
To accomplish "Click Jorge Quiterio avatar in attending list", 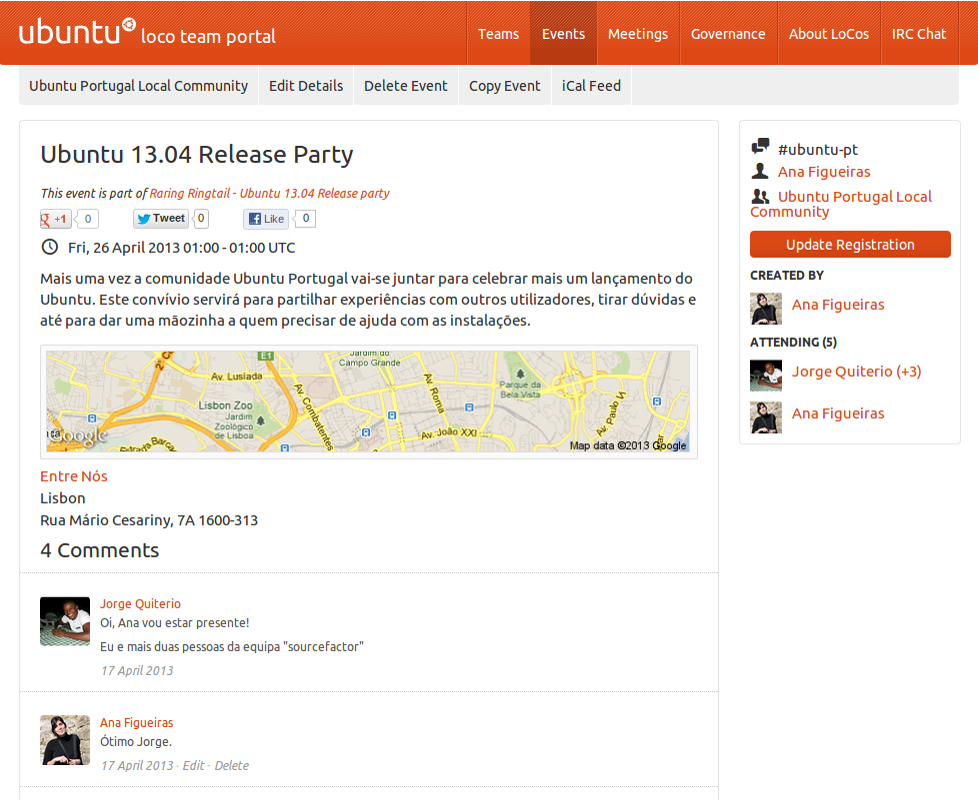I will pos(766,375).
